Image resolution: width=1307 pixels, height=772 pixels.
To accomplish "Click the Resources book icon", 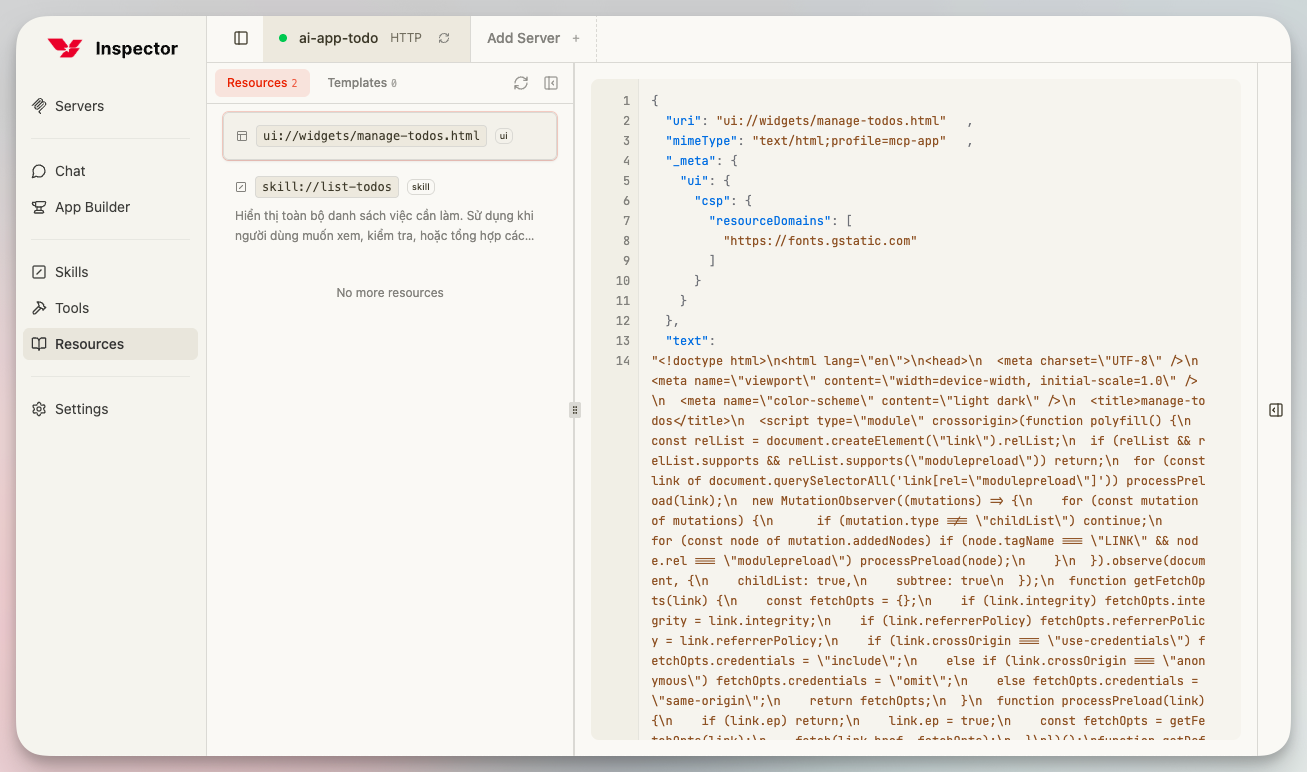I will [39, 344].
